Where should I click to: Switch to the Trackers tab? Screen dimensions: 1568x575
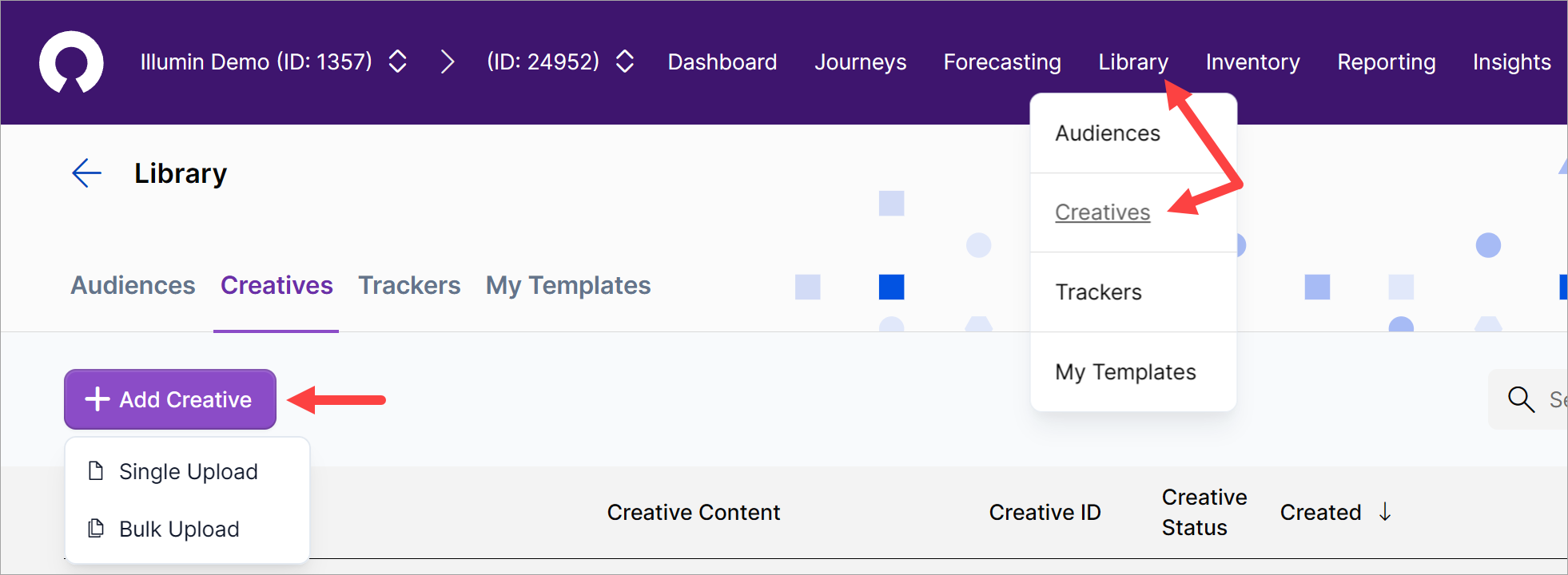click(409, 286)
